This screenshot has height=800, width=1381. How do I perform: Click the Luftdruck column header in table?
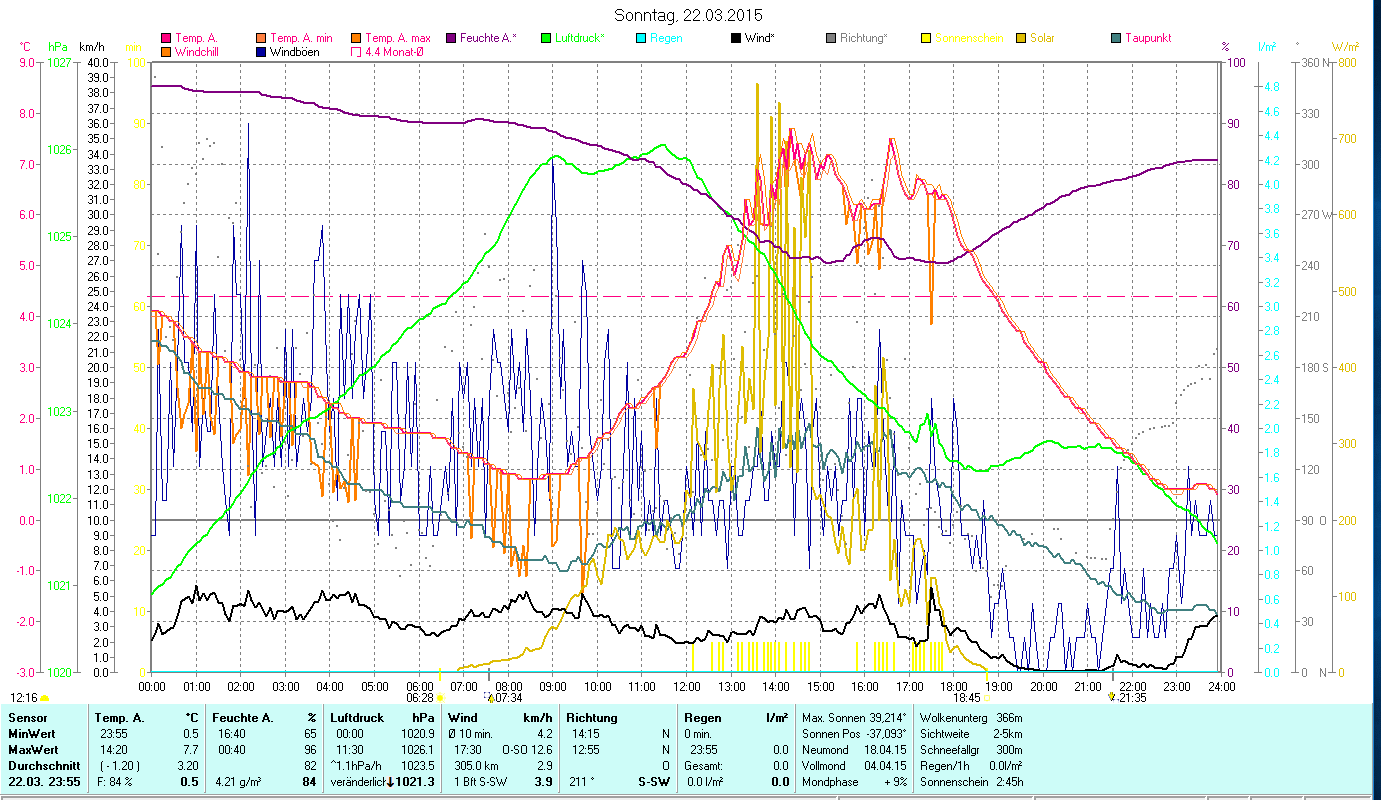pos(357,717)
